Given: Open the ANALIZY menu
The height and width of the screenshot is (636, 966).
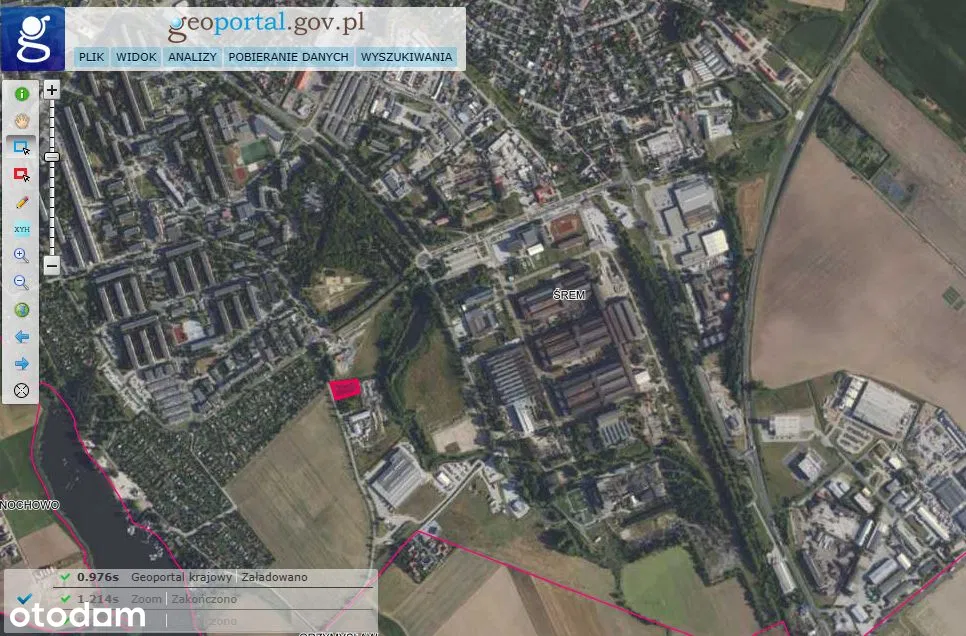Looking at the screenshot, I should [x=192, y=57].
